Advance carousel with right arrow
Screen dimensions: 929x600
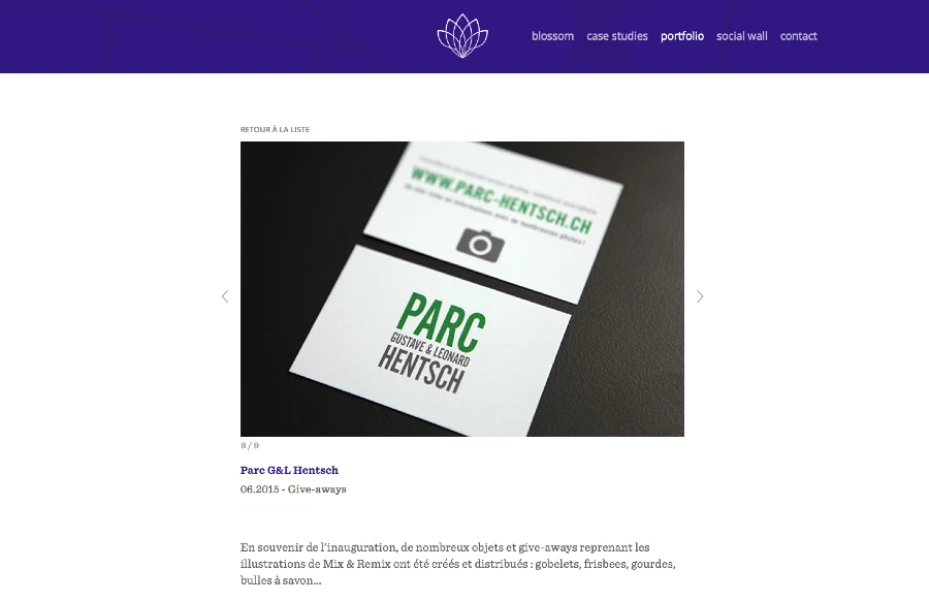click(x=700, y=296)
